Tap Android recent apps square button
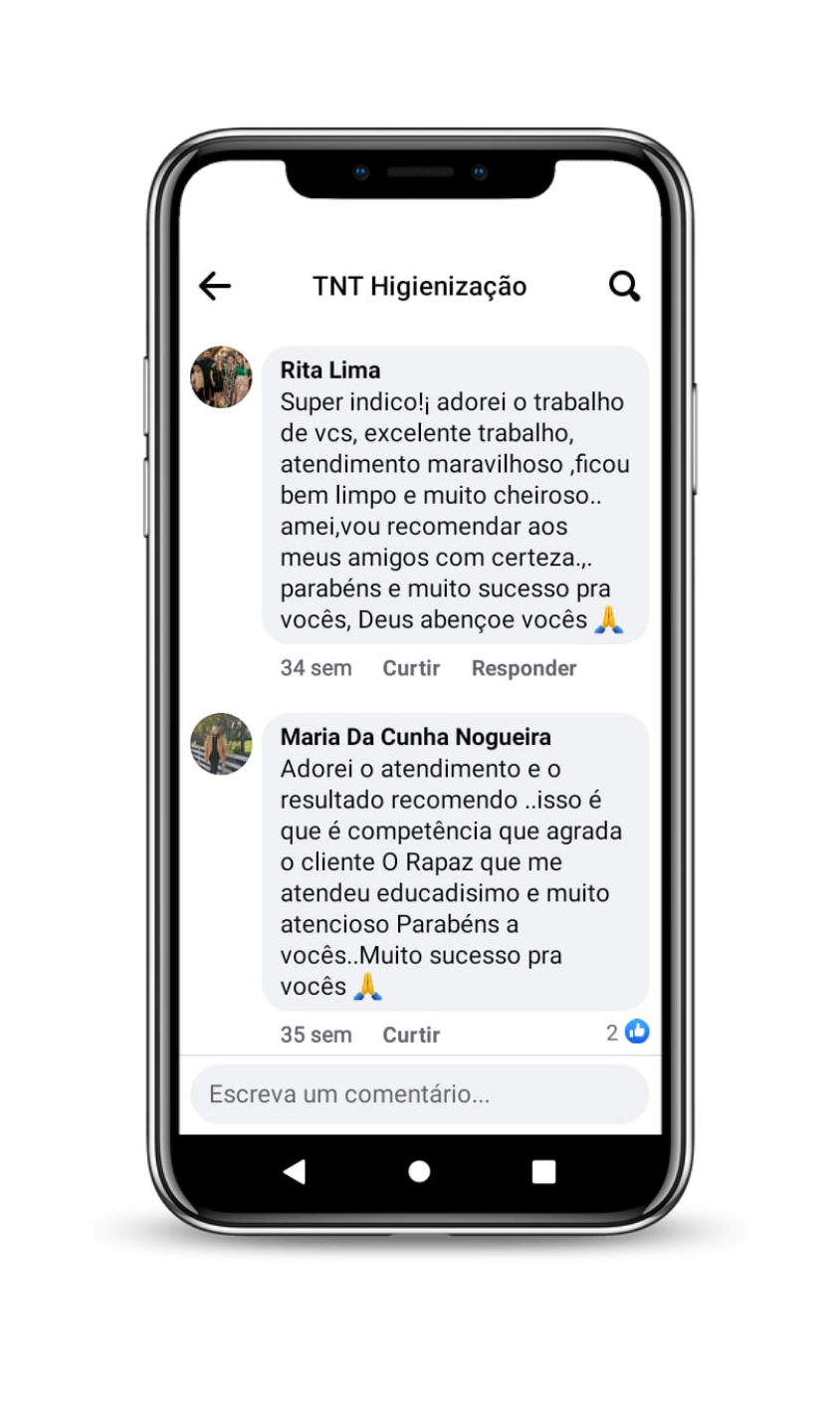 point(543,1171)
